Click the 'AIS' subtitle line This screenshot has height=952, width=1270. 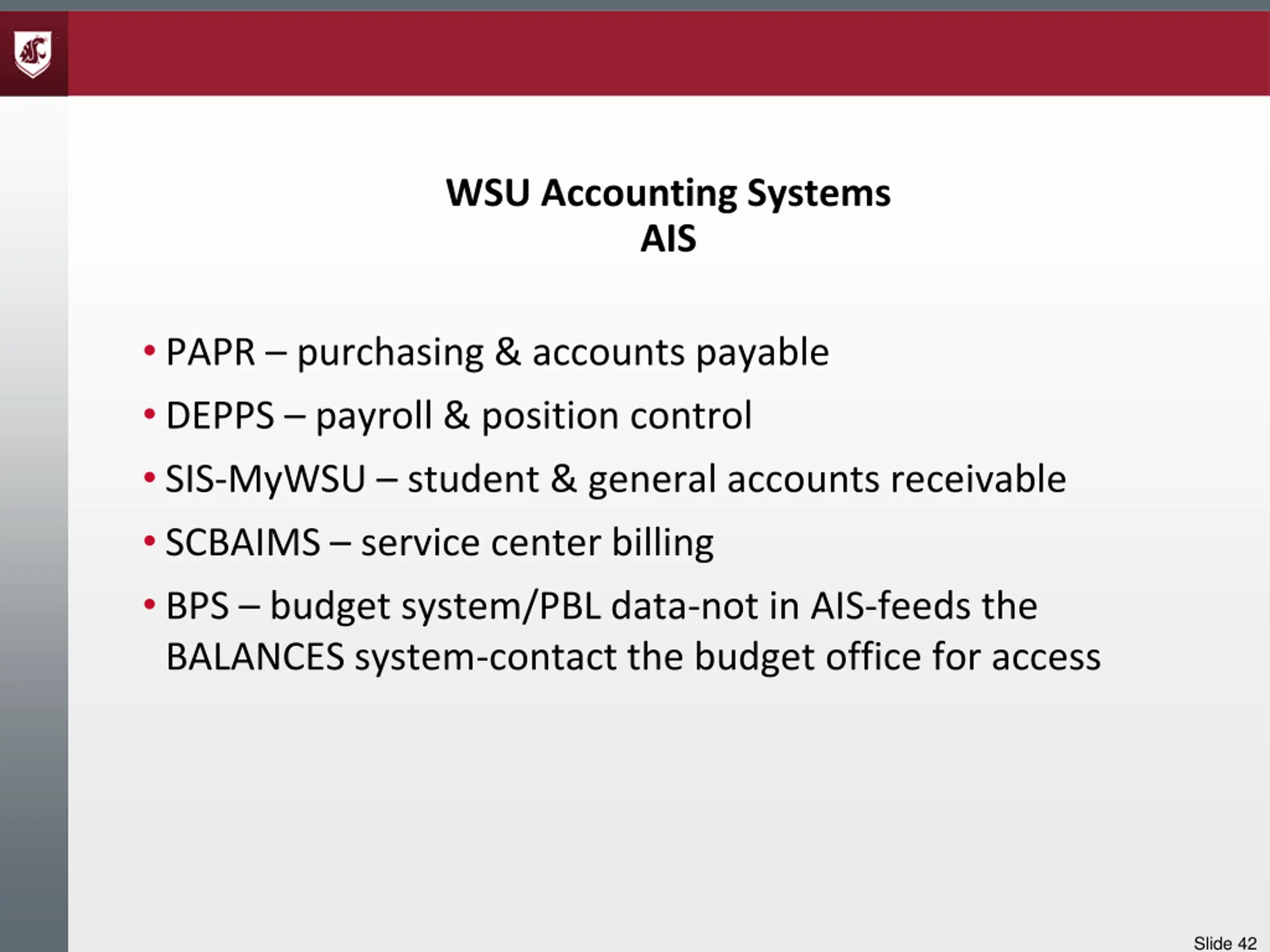tap(668, 238)
